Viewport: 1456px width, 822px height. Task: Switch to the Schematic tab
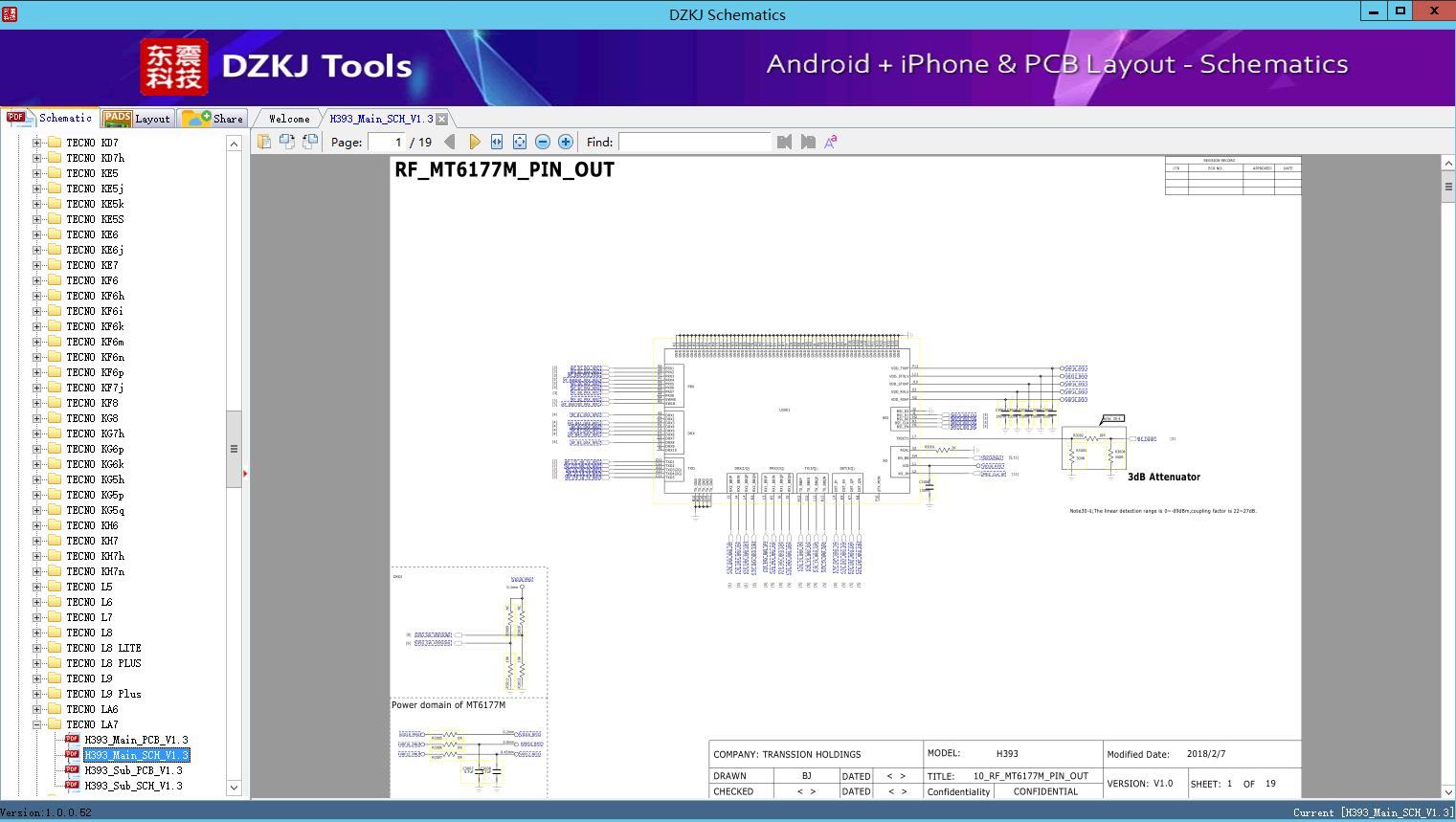(51, 118)
